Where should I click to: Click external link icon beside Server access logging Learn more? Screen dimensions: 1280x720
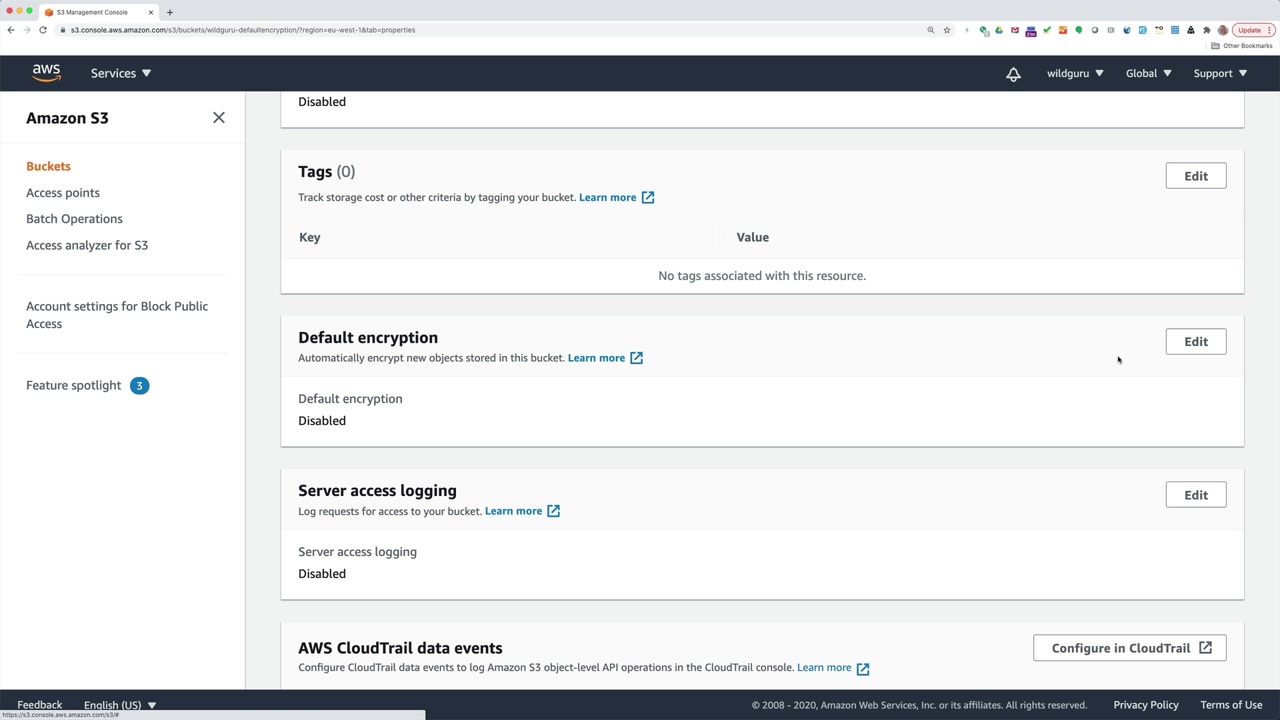(553, 511)
